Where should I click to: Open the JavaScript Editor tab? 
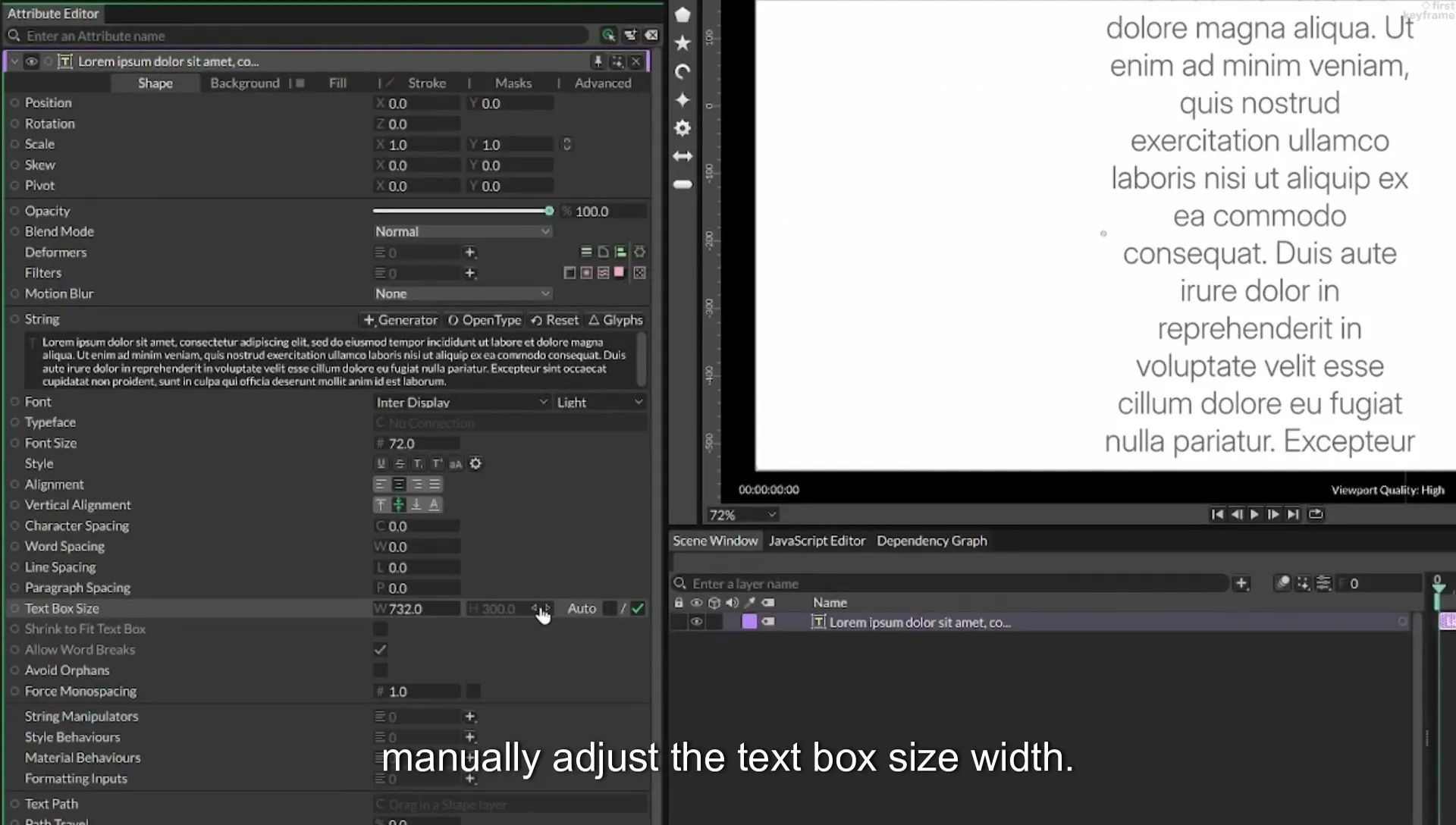coord(817,541)
